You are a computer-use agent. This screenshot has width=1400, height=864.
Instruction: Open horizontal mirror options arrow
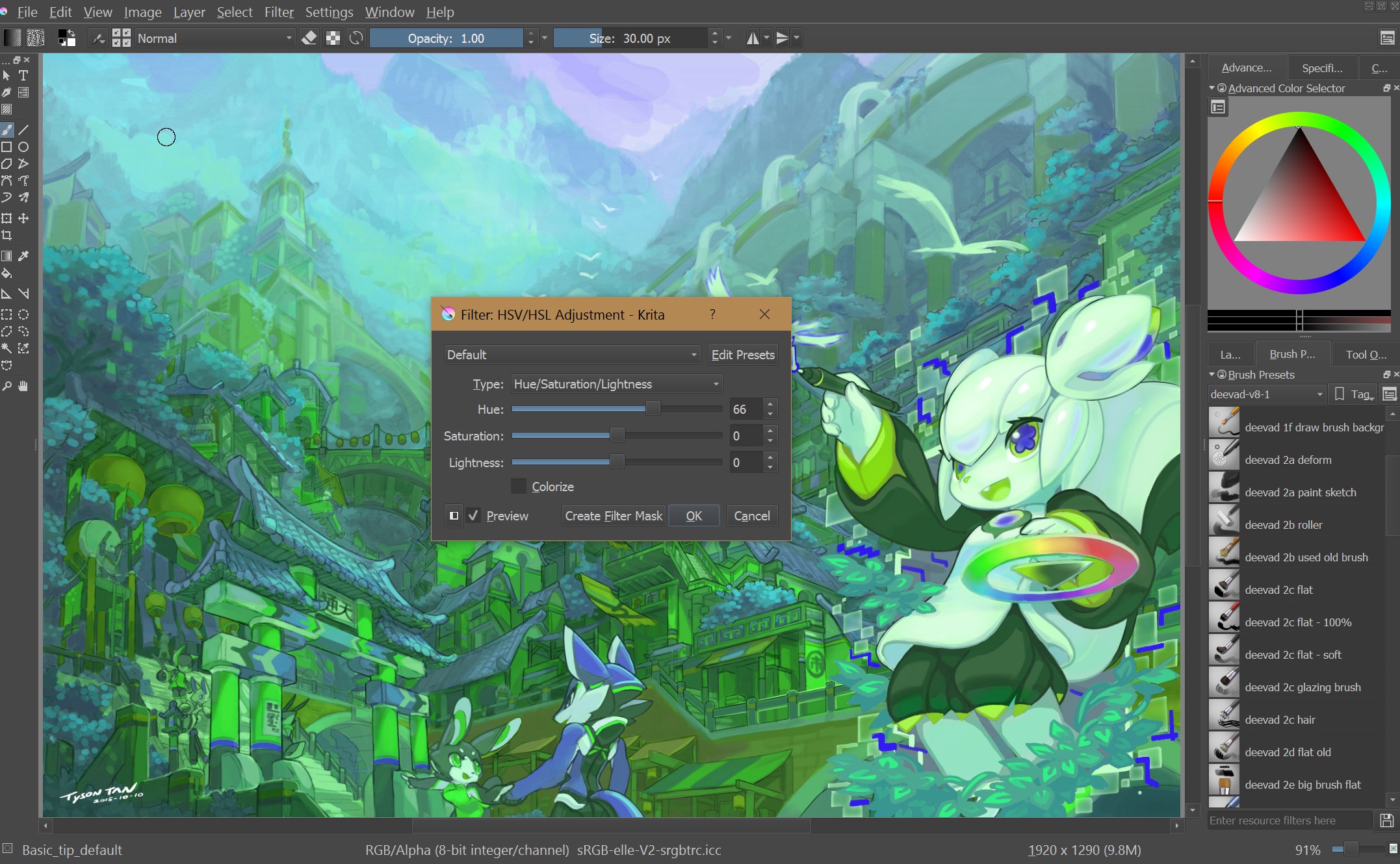[766, 38]
